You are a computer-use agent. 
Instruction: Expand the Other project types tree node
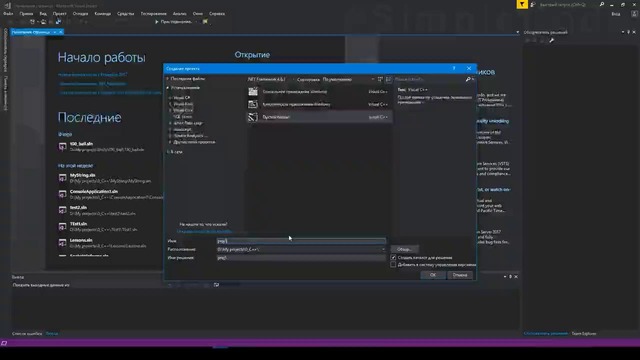(x=170, y=142)
